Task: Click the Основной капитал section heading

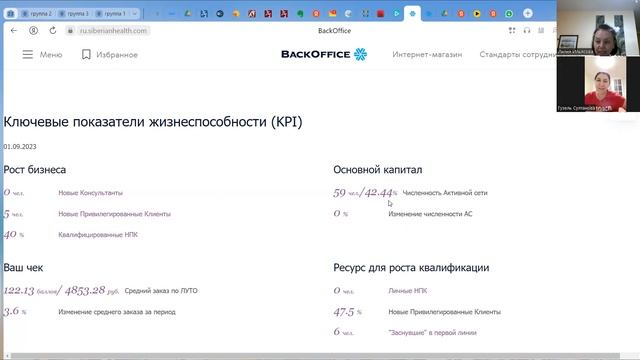Action: [378, 169]
